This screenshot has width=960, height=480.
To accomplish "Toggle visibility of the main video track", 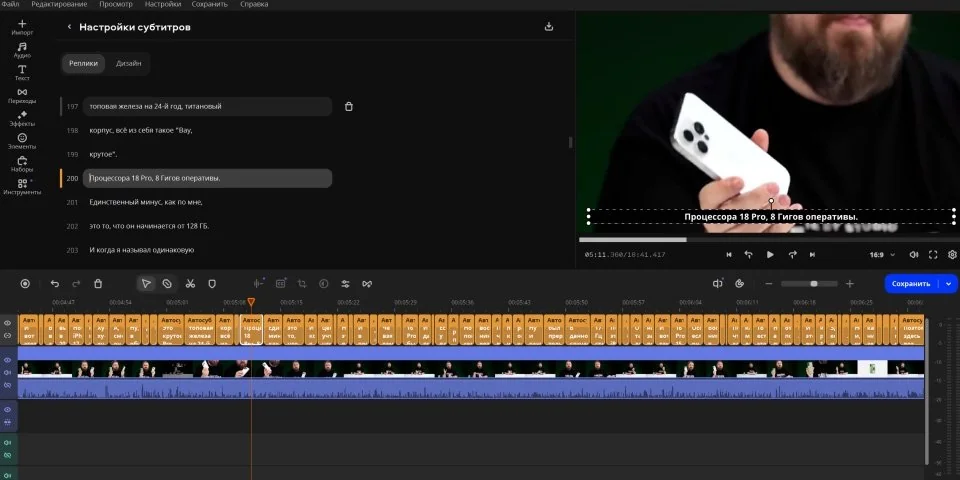I will [7, 360].
